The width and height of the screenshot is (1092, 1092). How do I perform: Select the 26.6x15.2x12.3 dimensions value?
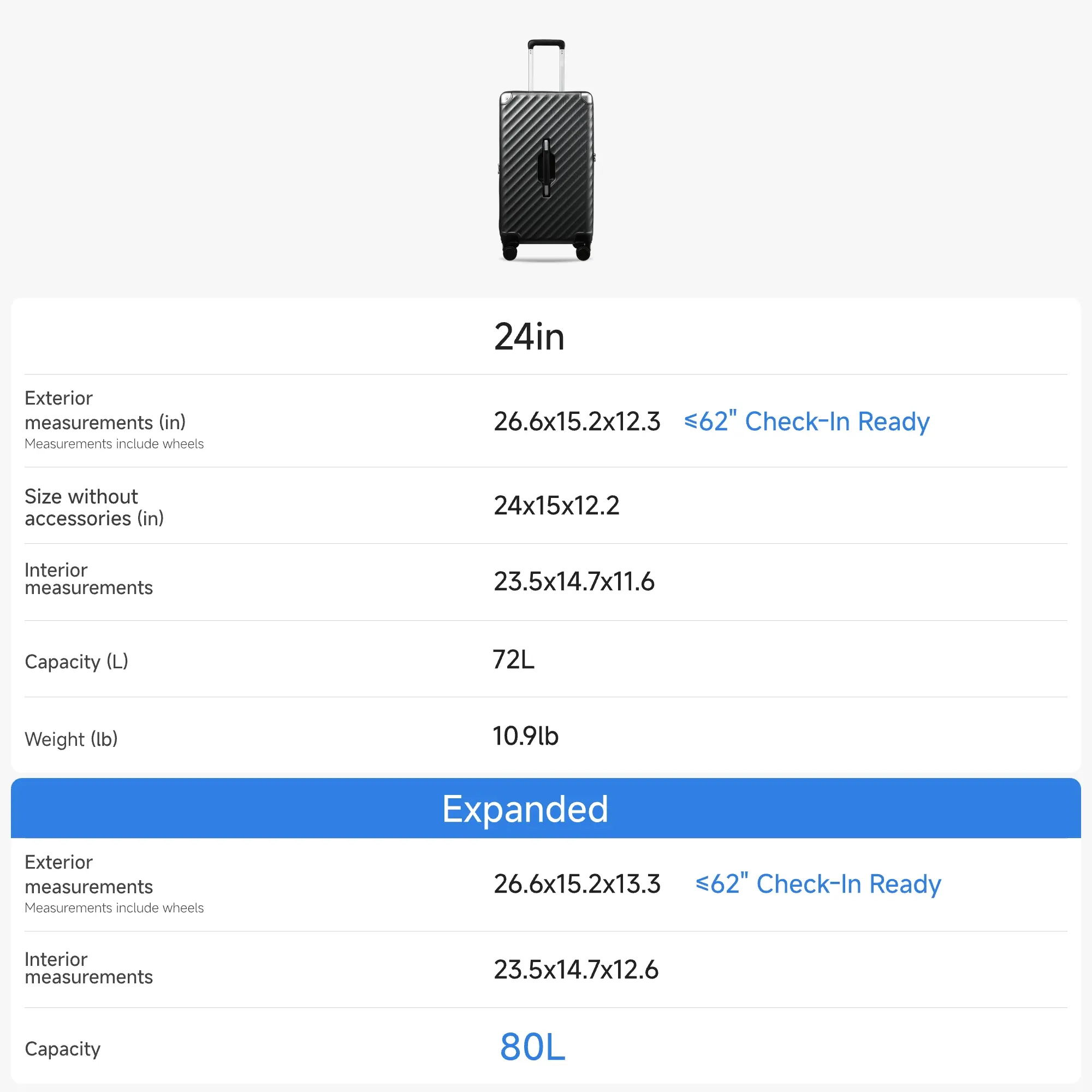tap(577, 422)
